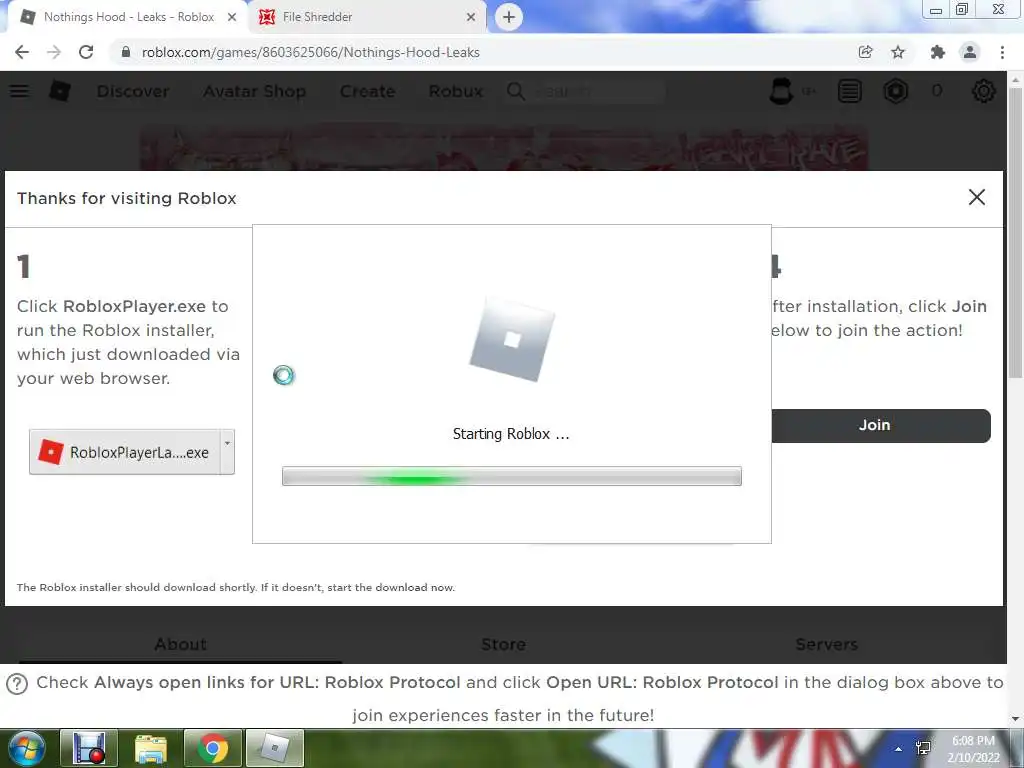This screenshot has width=1024, height=768.
Task: Open the Avatar Shop menu item
Action: [x=254, y=91]
